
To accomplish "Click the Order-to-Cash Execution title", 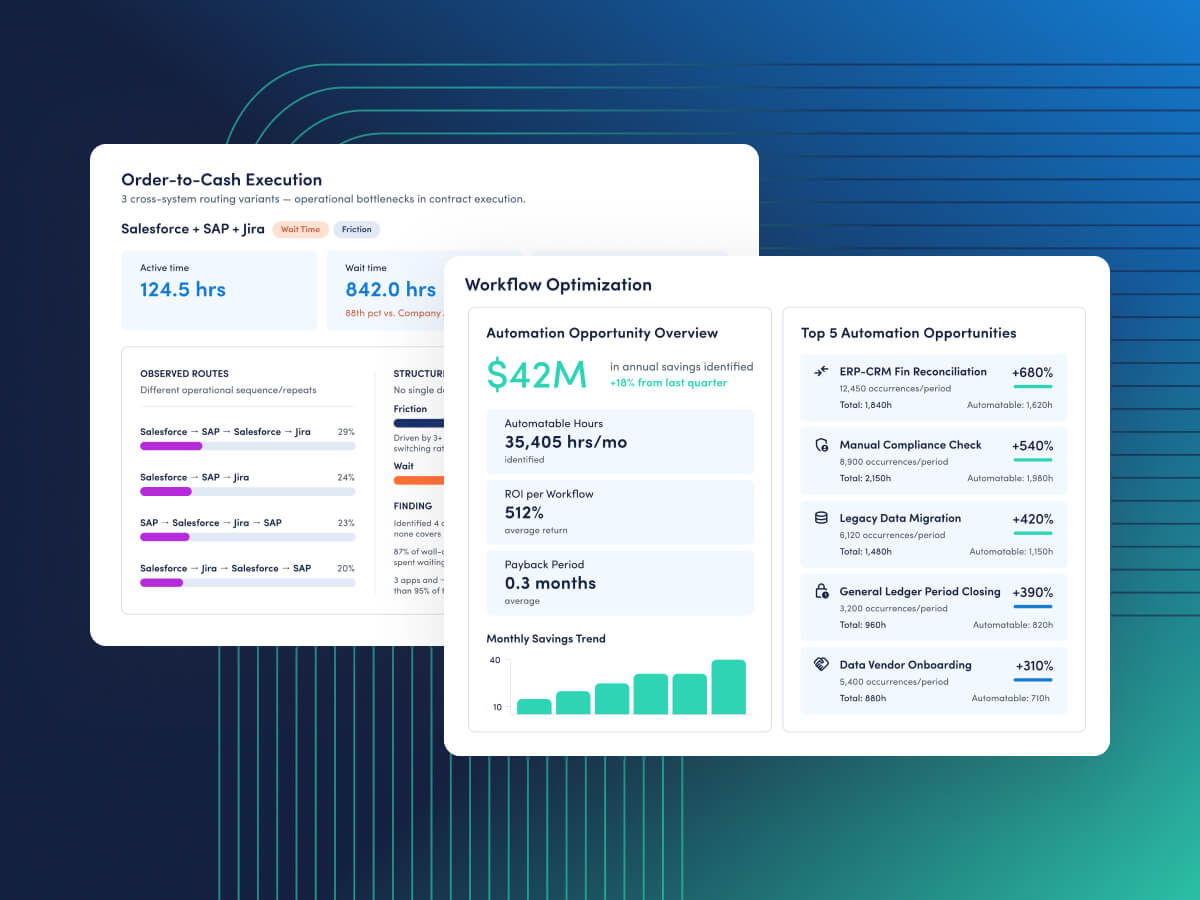I will [221, 180].
